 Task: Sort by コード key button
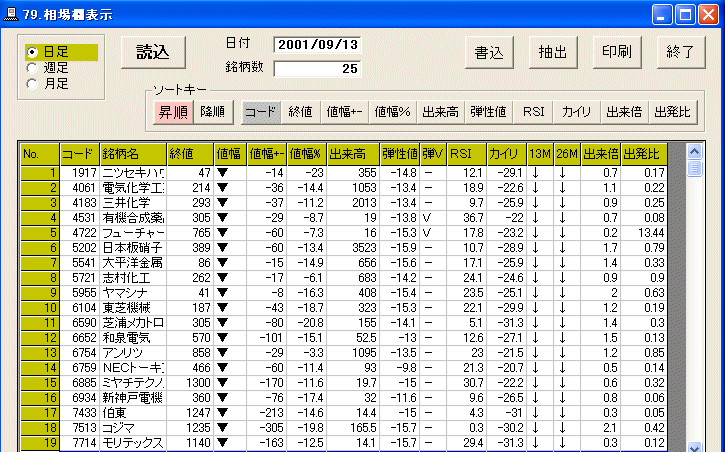(261, 112)
